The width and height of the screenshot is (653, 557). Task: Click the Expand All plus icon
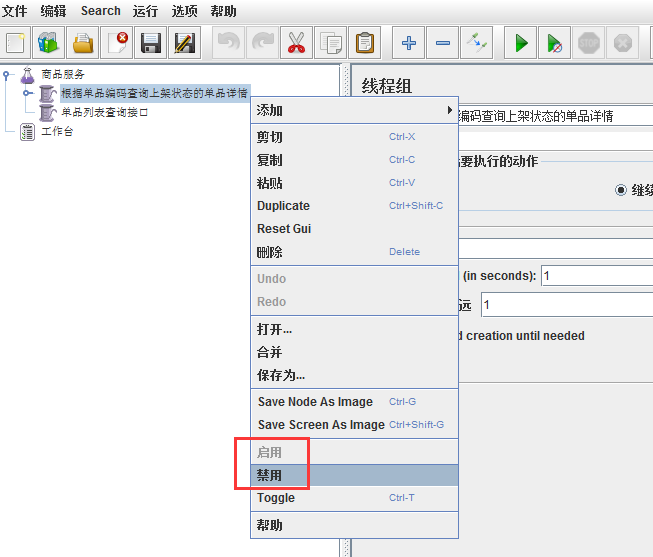(408, 43)
